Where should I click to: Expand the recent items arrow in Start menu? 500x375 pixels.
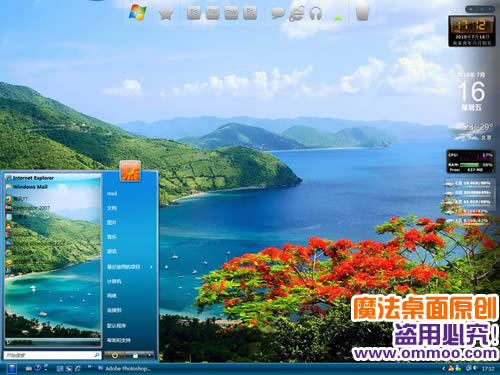[151, 267]
